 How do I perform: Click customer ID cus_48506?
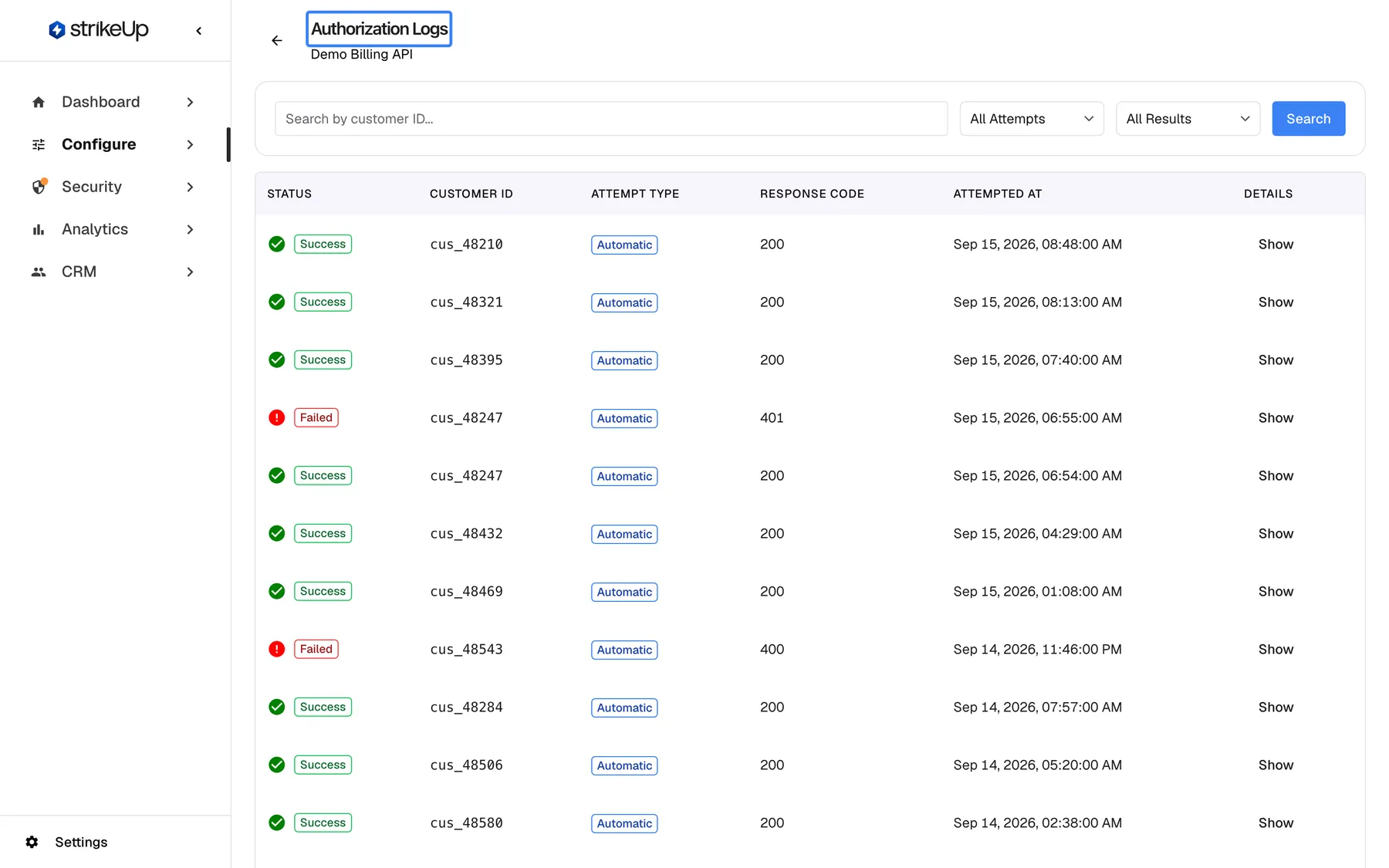pyautogui.click(x=466, y=765)
